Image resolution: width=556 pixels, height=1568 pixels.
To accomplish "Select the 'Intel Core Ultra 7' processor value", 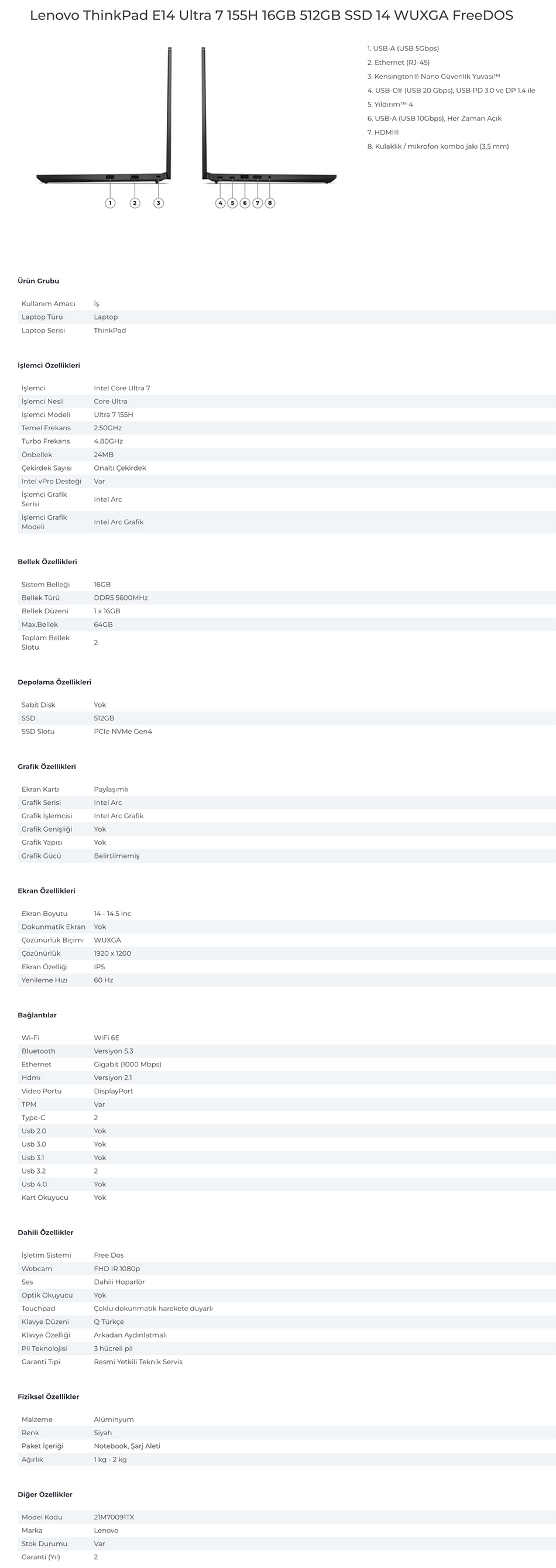I will click(122, 389).
